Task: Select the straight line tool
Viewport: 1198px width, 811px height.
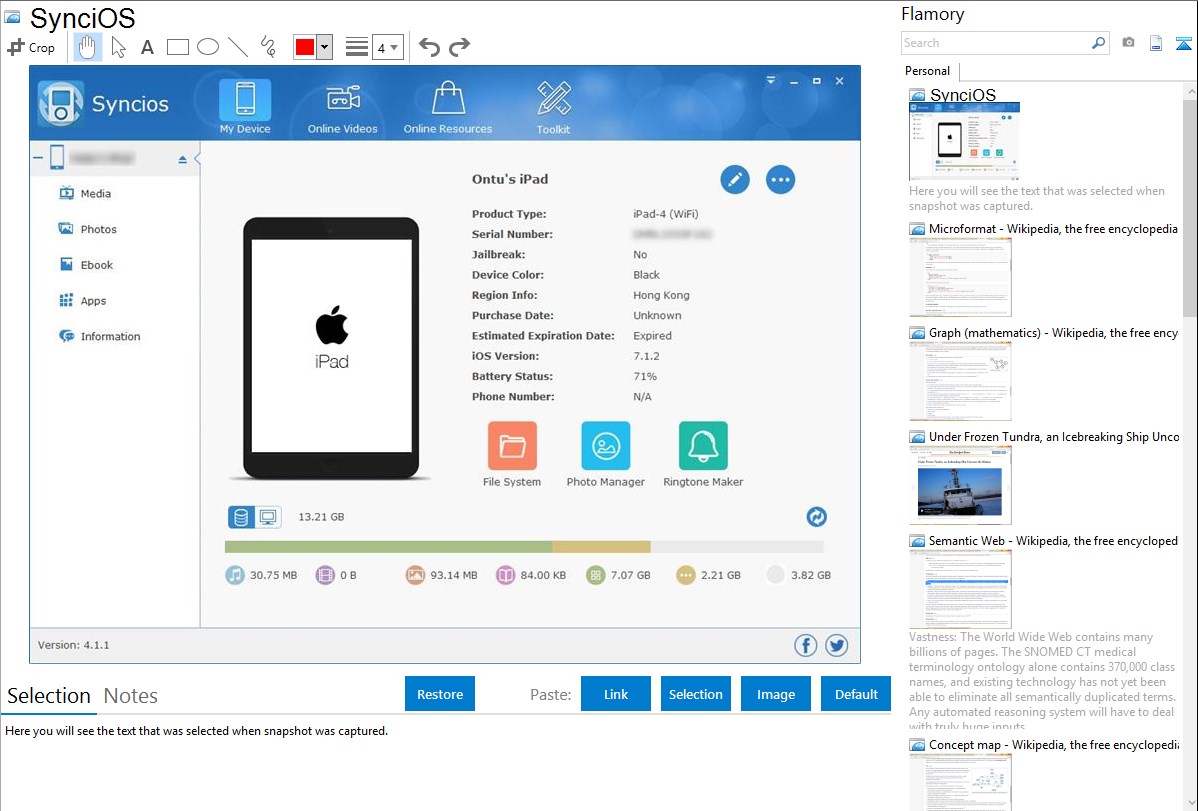Action: [237, 47]
